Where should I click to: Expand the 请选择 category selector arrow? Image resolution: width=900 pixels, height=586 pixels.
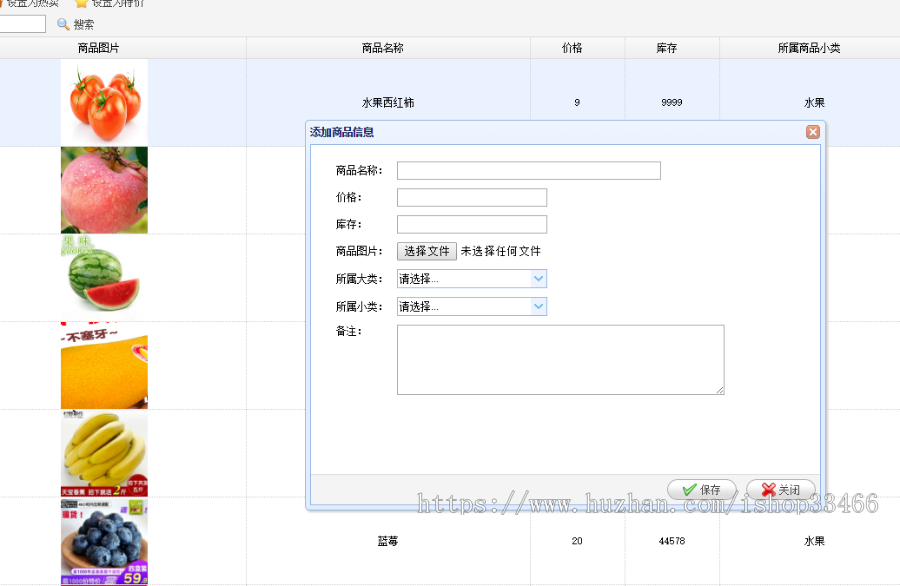coord(539,279)
